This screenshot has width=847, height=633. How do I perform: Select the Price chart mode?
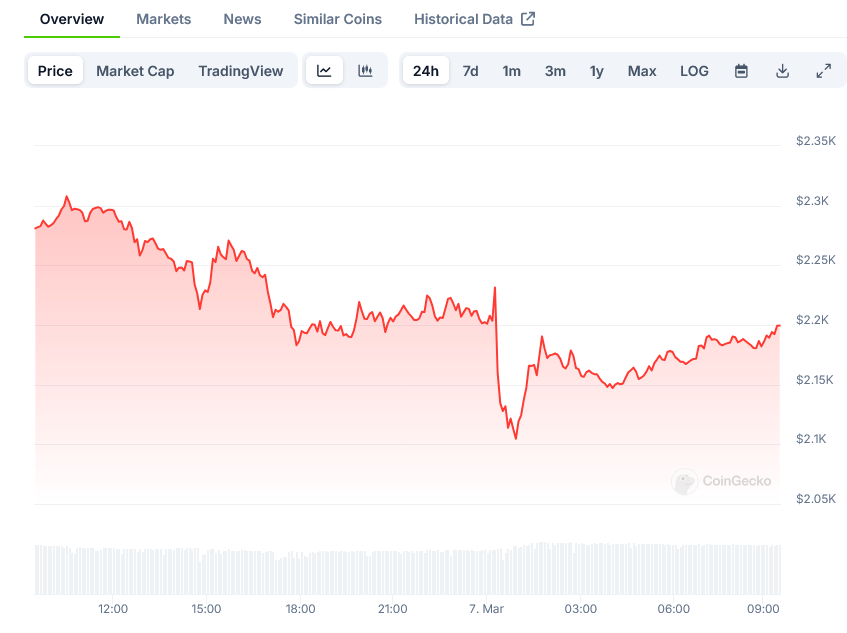[x=55, y=71]
